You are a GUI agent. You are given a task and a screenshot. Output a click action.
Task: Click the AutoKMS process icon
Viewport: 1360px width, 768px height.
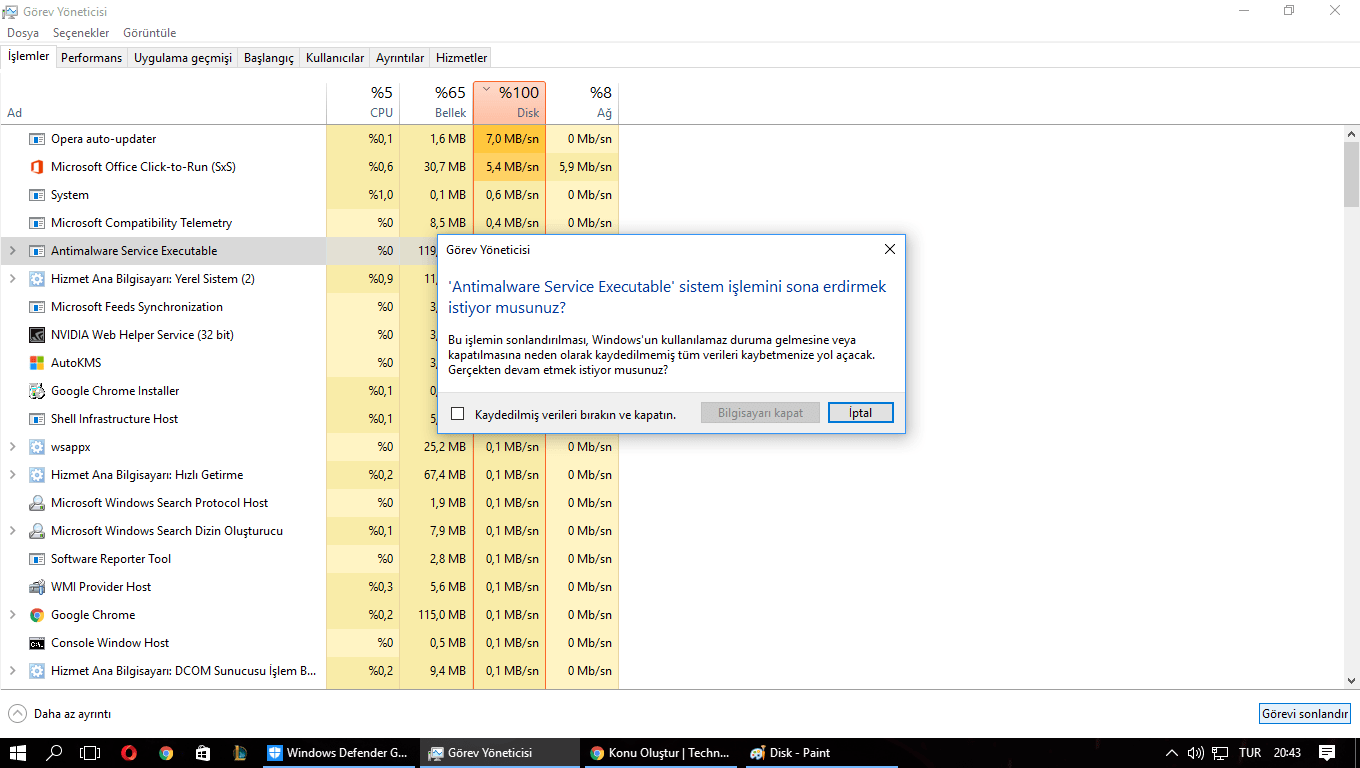(37, 363)
